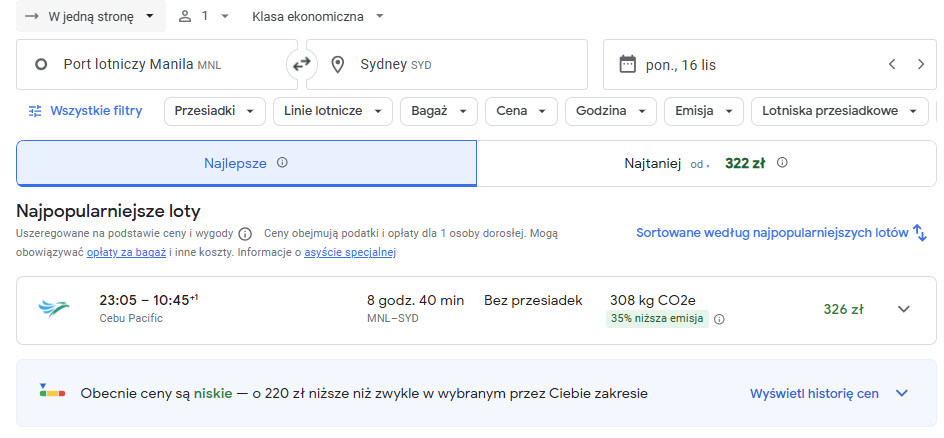Open Wszystkie filtry panel
This screenshot has height=438, width=944.
pyautogui.click(x=85, y=111)
